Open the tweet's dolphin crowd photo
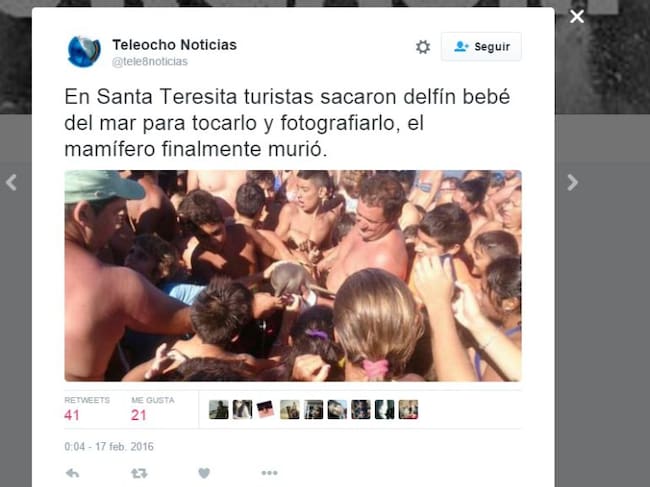This screenshot has height=487, width=650. (x=293, y=276)
